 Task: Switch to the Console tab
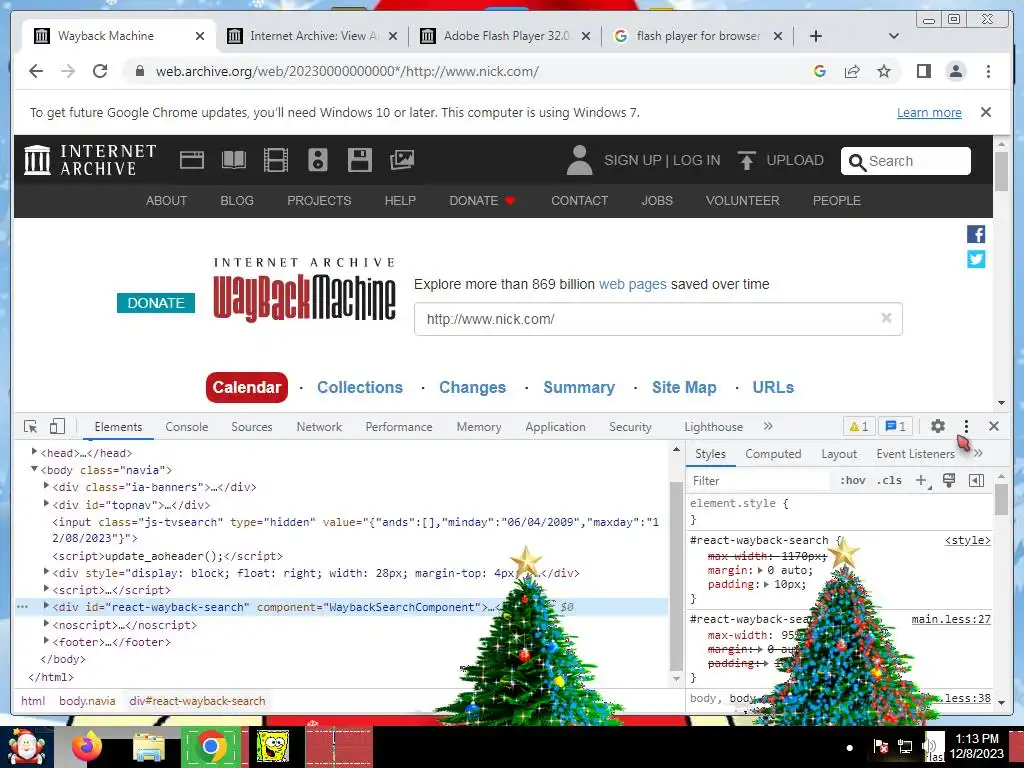pyautogui.click(x=187, y=426)
